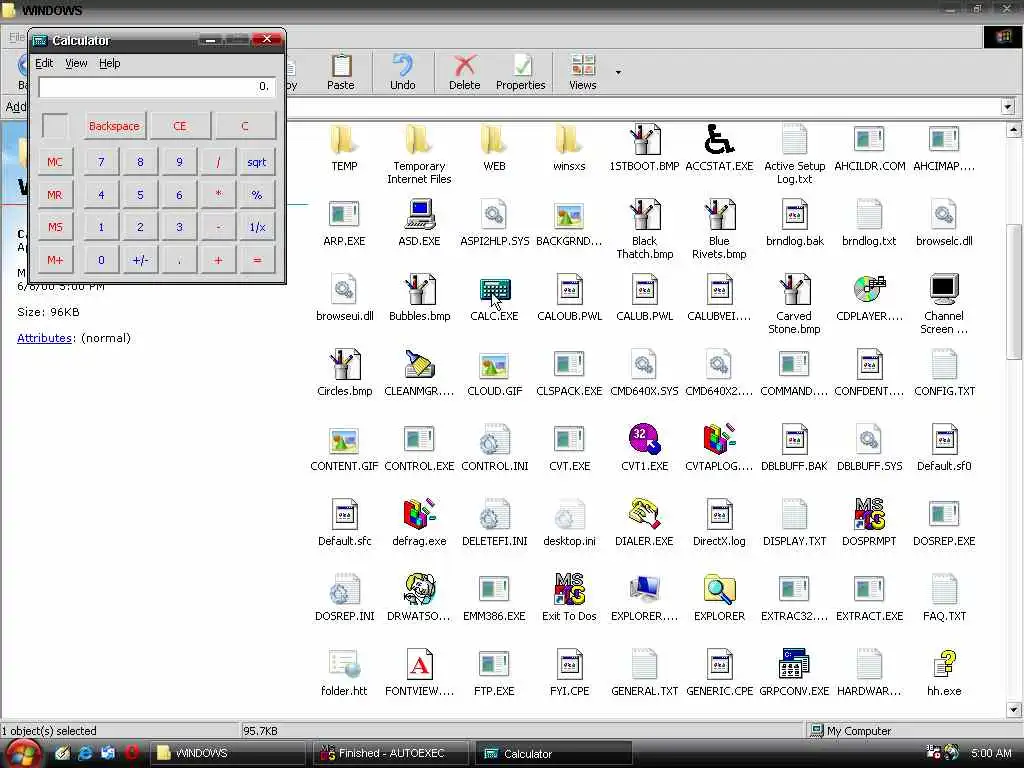Open the Temporary Internet Files folder
This screenshot has width=1024, height=768.
pos(419,140)
